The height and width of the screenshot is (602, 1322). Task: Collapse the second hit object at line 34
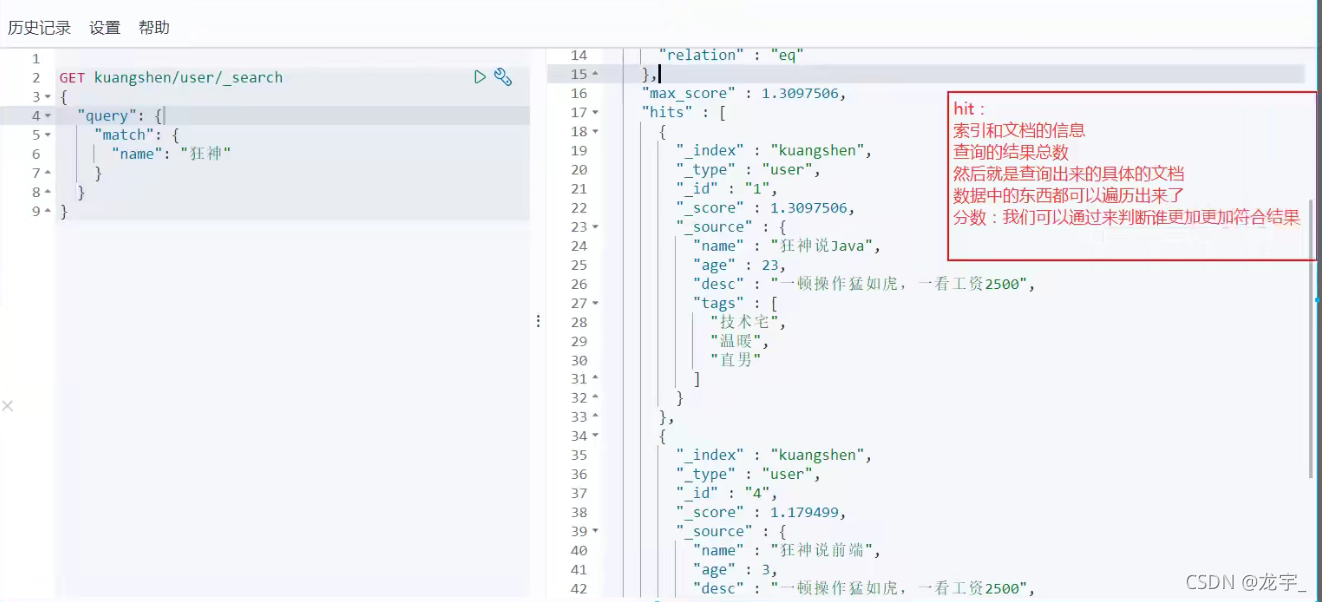[x=595, y=436]
